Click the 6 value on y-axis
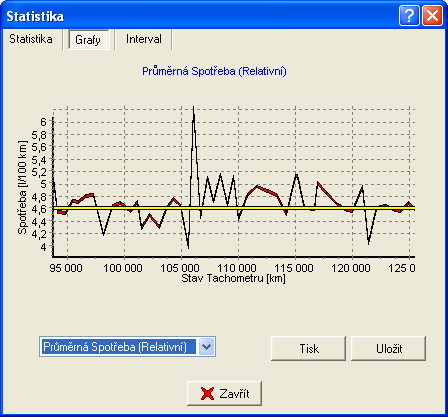 (44, 122)
